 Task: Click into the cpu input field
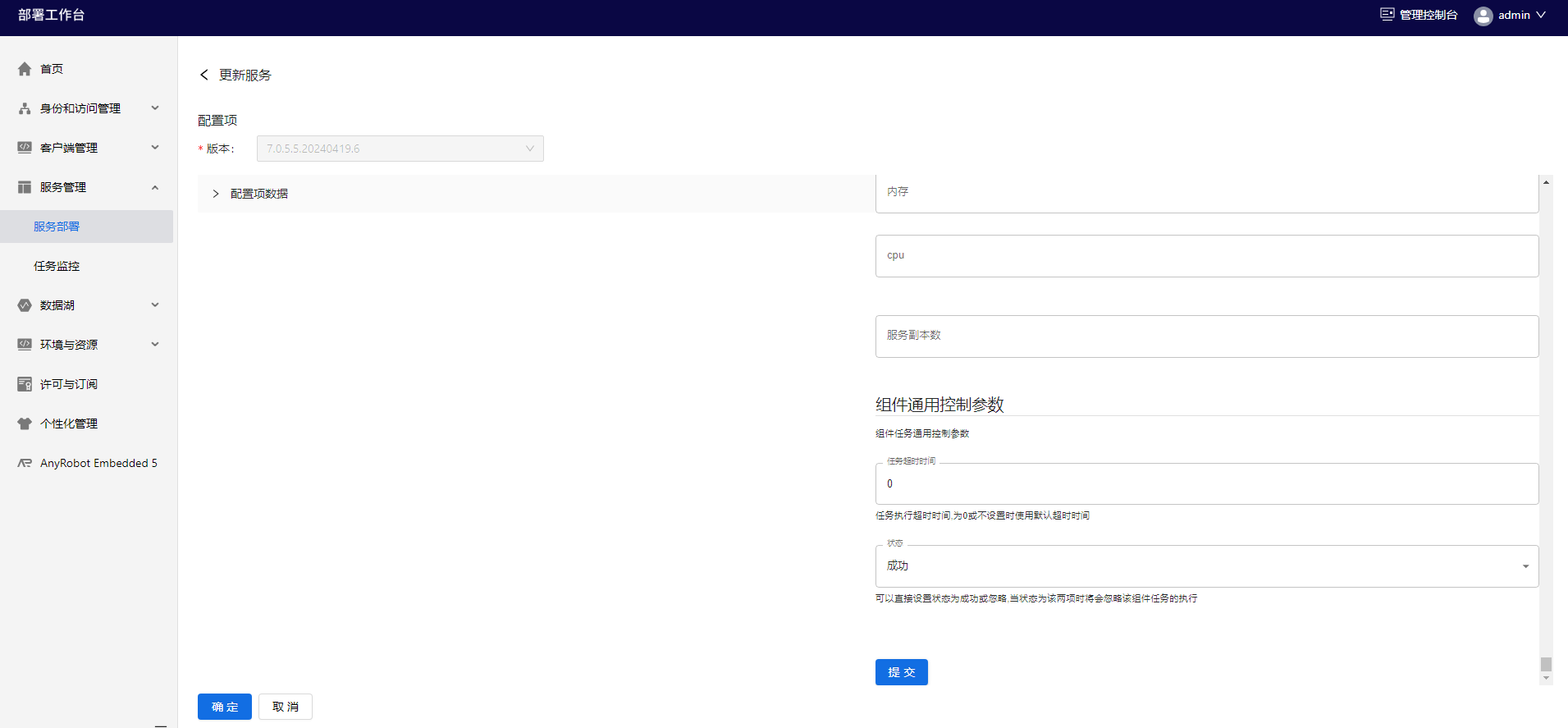(x=1207, y=256)
